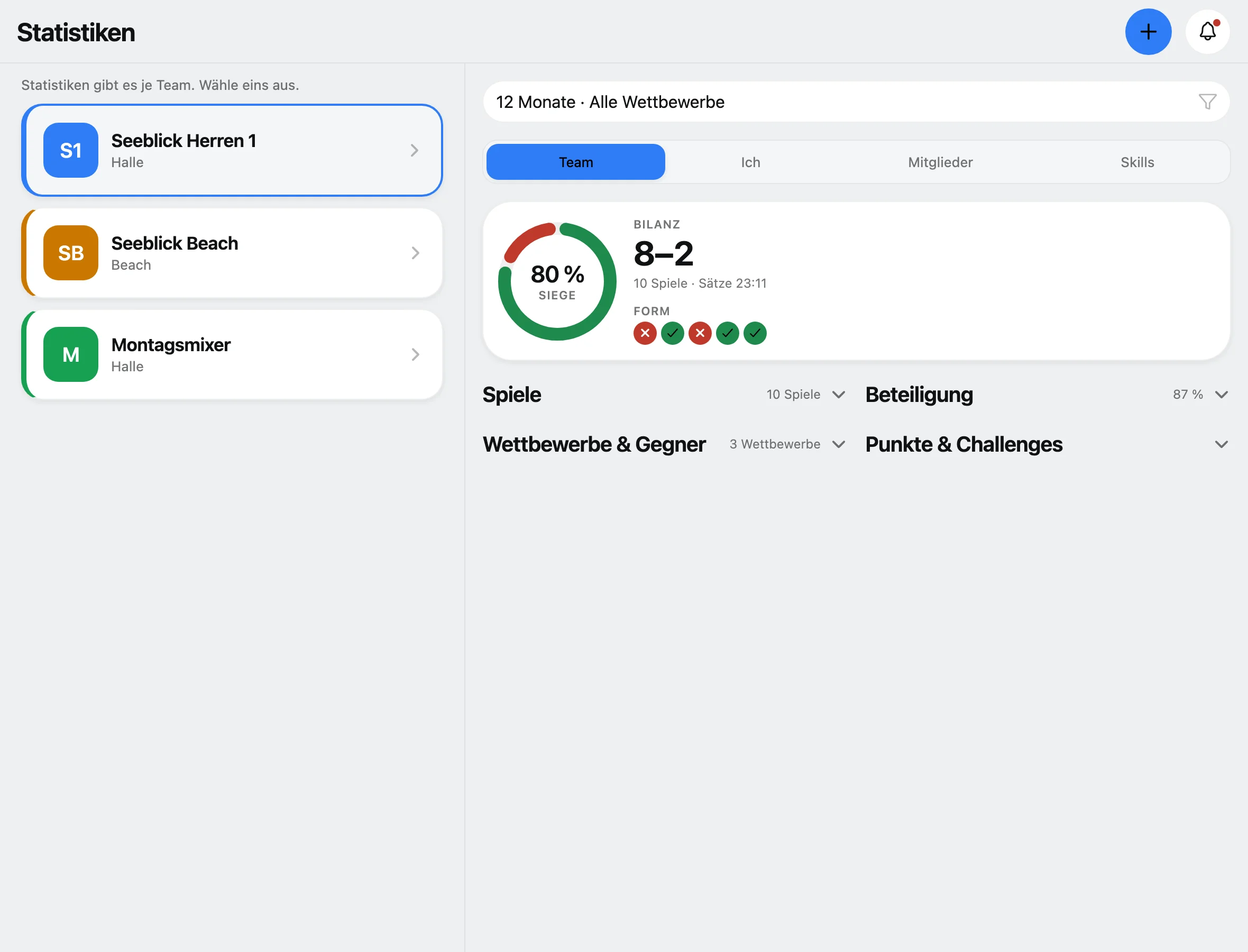Open Seeblick Beach via its chevron
1248x952 pixels.
pyautogui.click(x=415, y=253)
